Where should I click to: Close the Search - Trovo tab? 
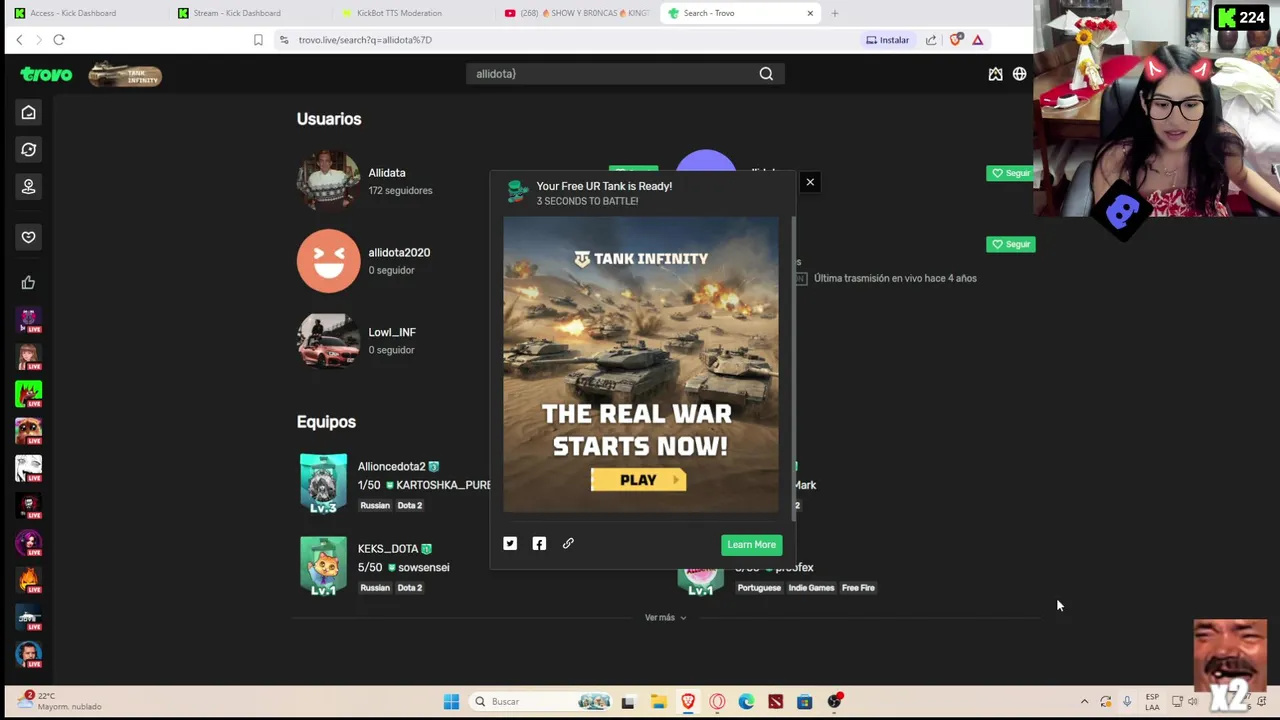click(810, 13)
